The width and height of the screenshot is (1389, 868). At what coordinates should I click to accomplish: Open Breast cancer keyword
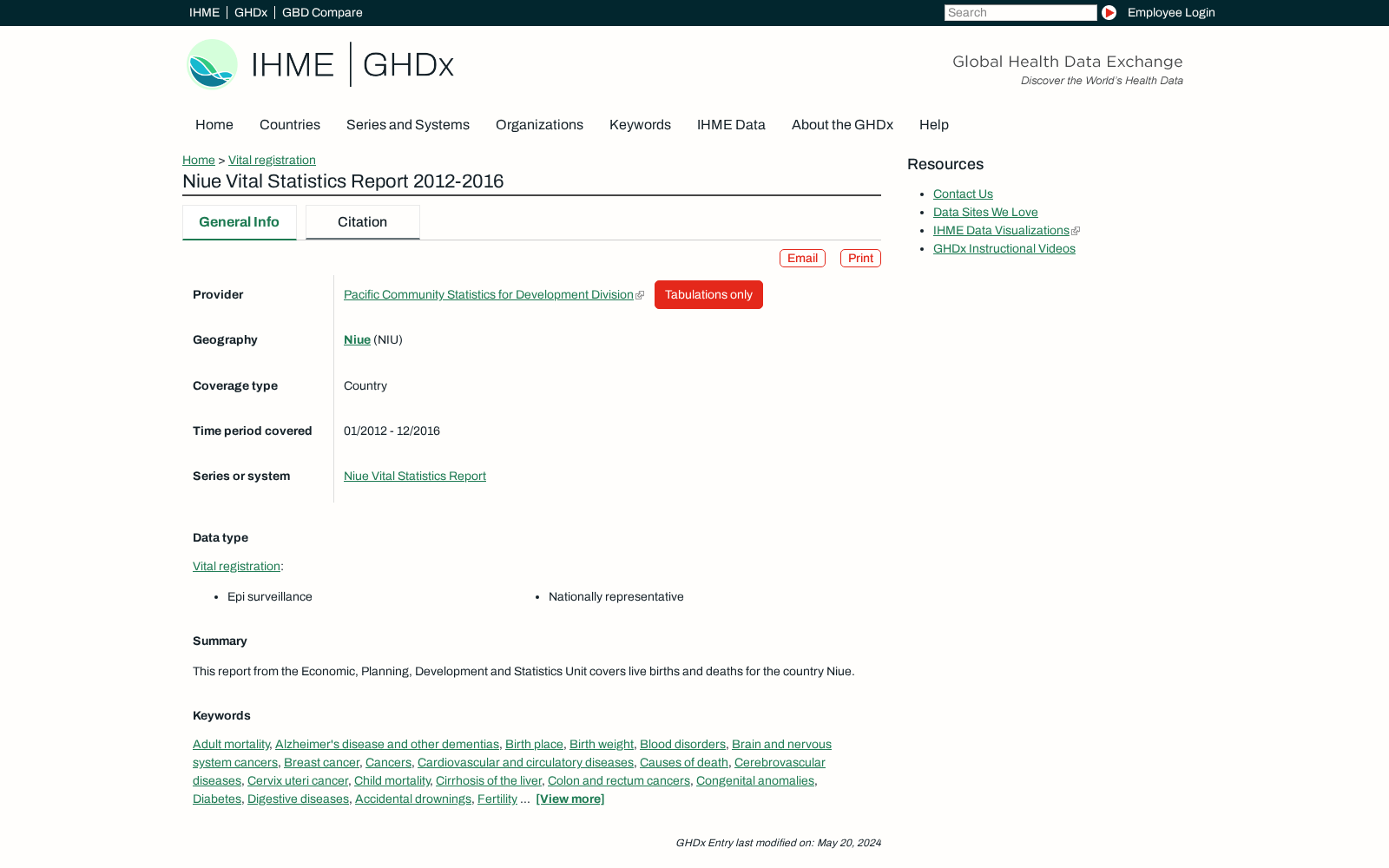coord(321,762)
